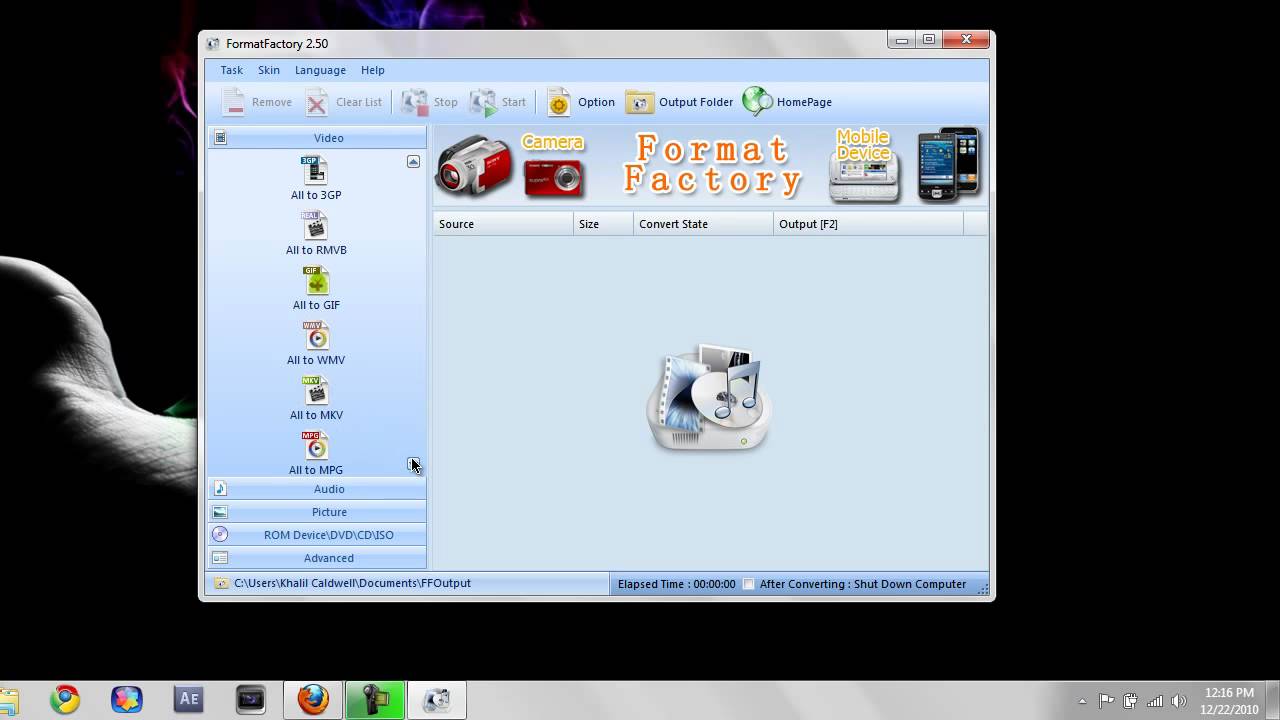Screen dimensions: 1280x720
Task: Launch Google Chrome from the taskbar
Action: pyautogui.click(x=65, y=699)
